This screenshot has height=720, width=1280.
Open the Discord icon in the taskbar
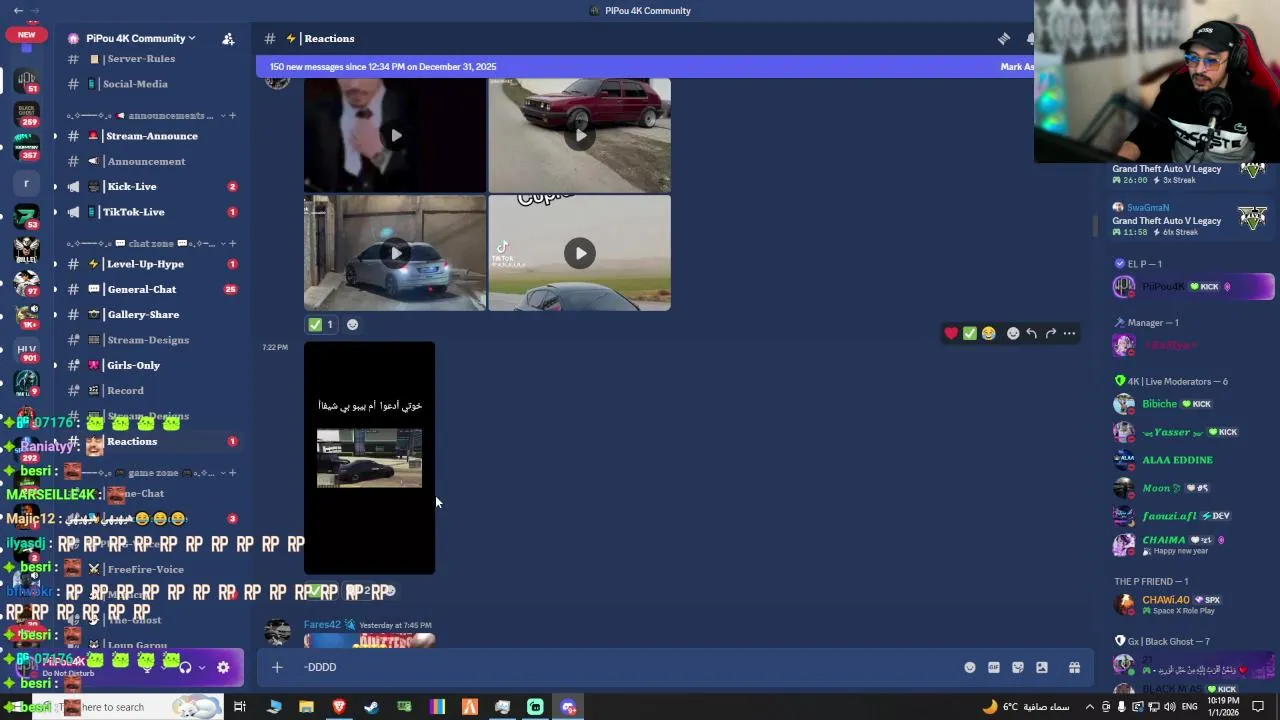[x=568, y=707]
